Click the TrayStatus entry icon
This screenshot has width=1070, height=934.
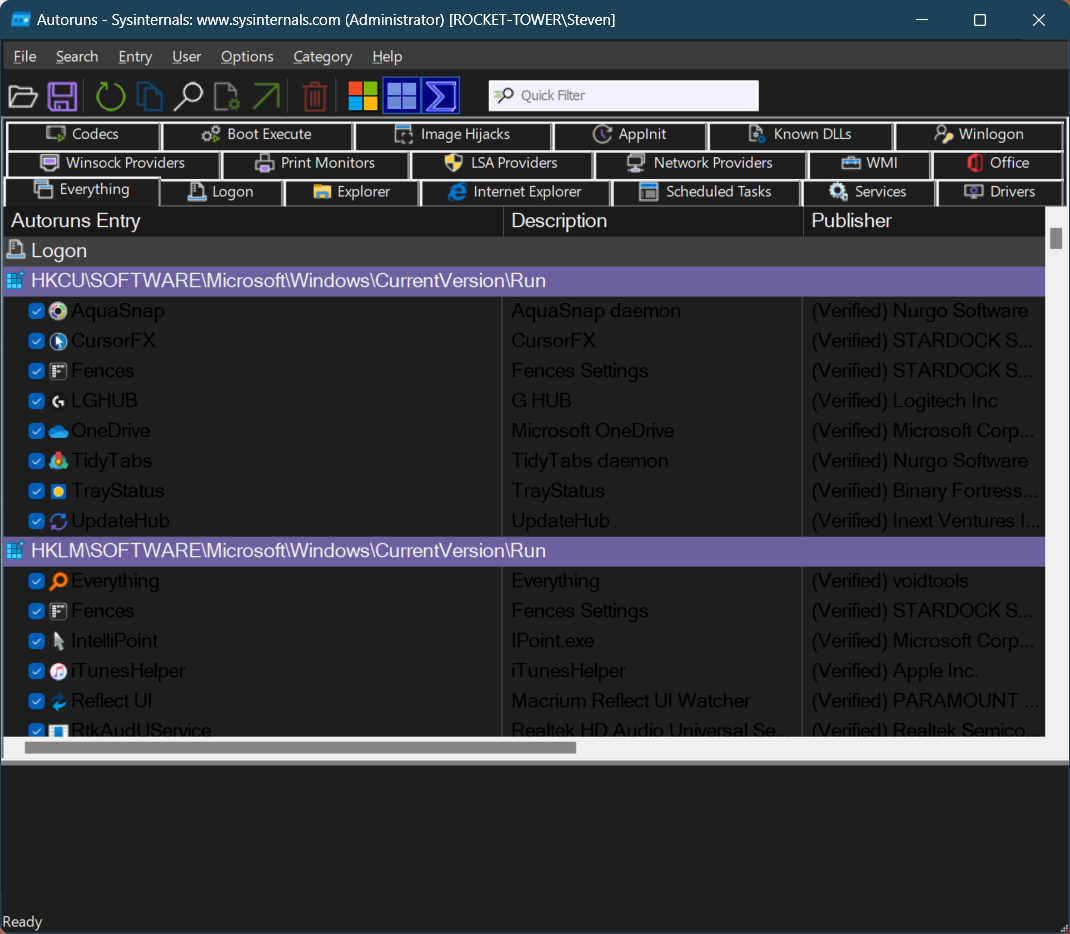point(59,491)
